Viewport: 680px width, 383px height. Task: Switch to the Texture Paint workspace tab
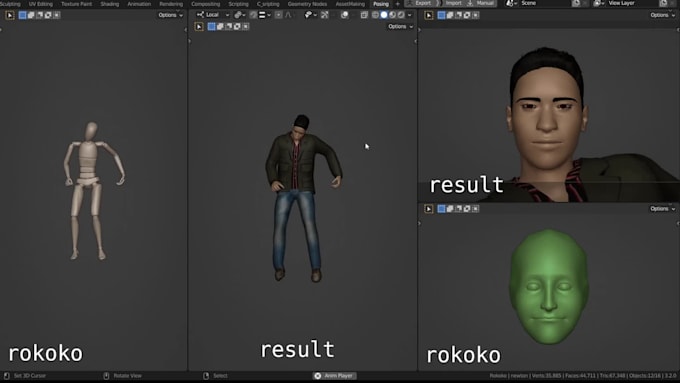(76, 4)
